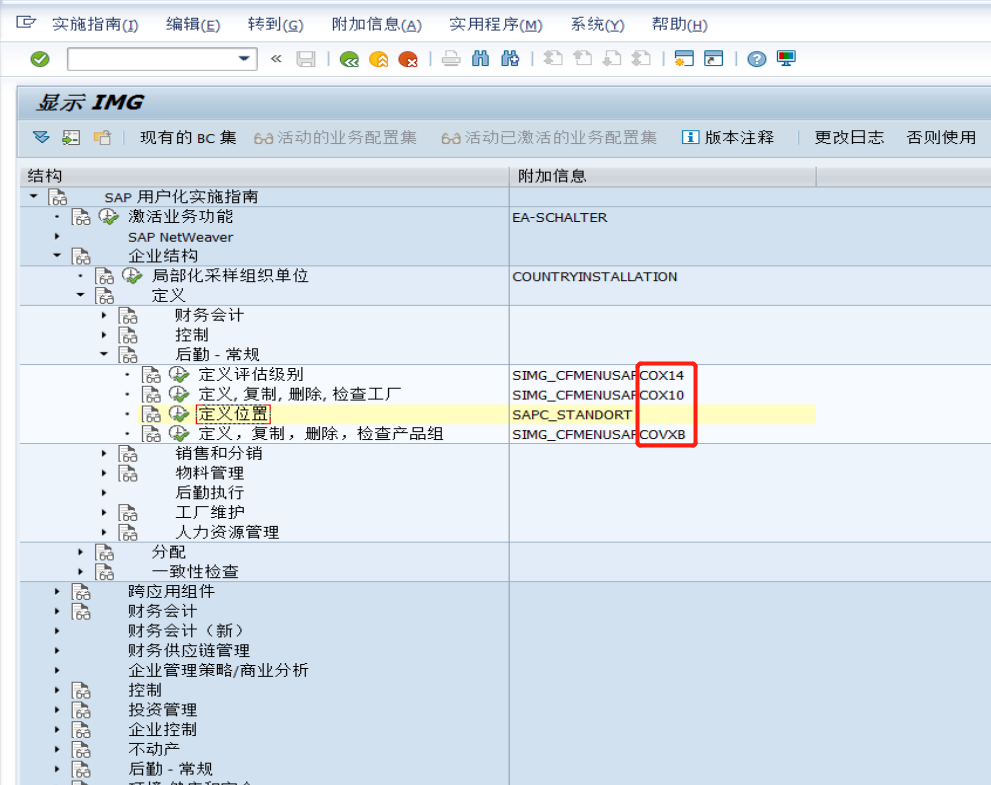The height and width of the screenshot is (785, 991).
Task: Expand the 一致性检查 node
Action: tap(80, 571)
